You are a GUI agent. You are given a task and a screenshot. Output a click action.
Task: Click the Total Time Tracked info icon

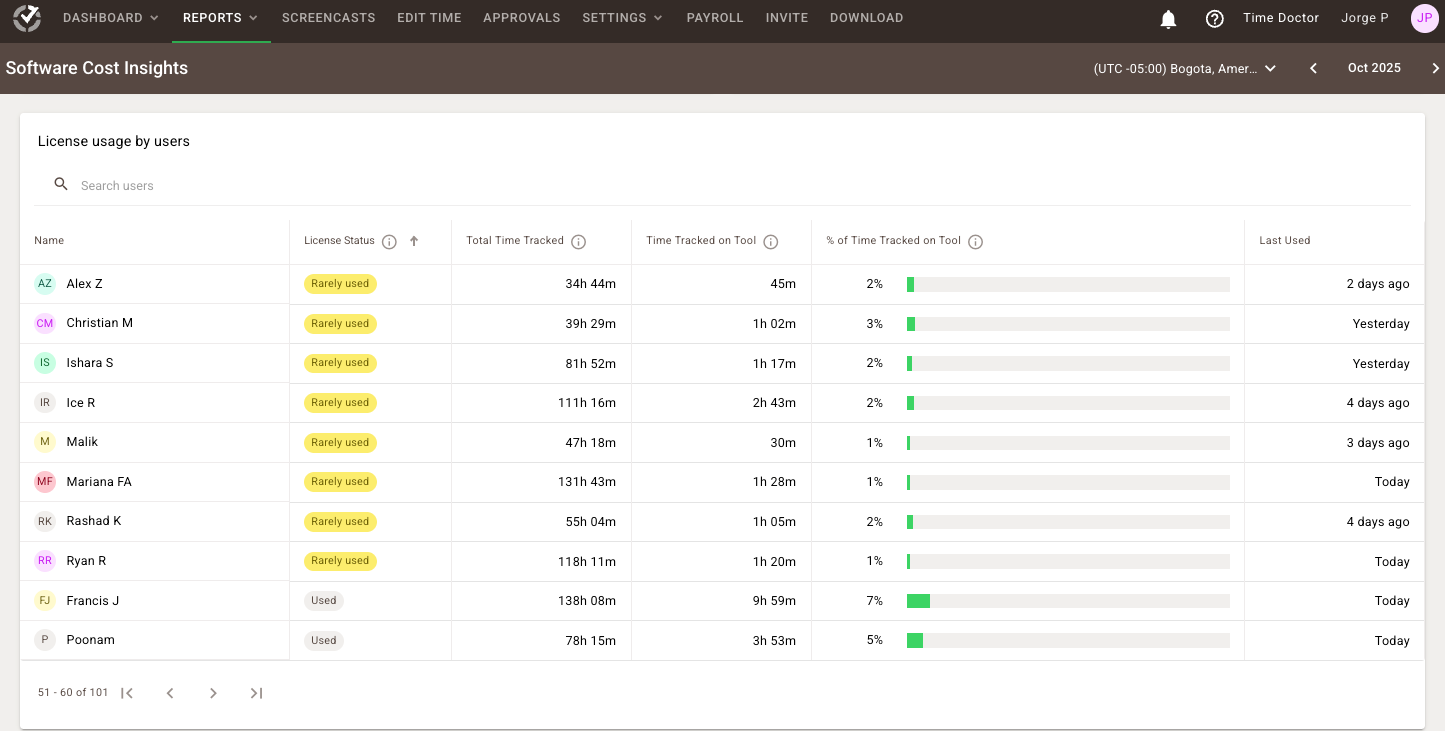(x=578, y=241)
